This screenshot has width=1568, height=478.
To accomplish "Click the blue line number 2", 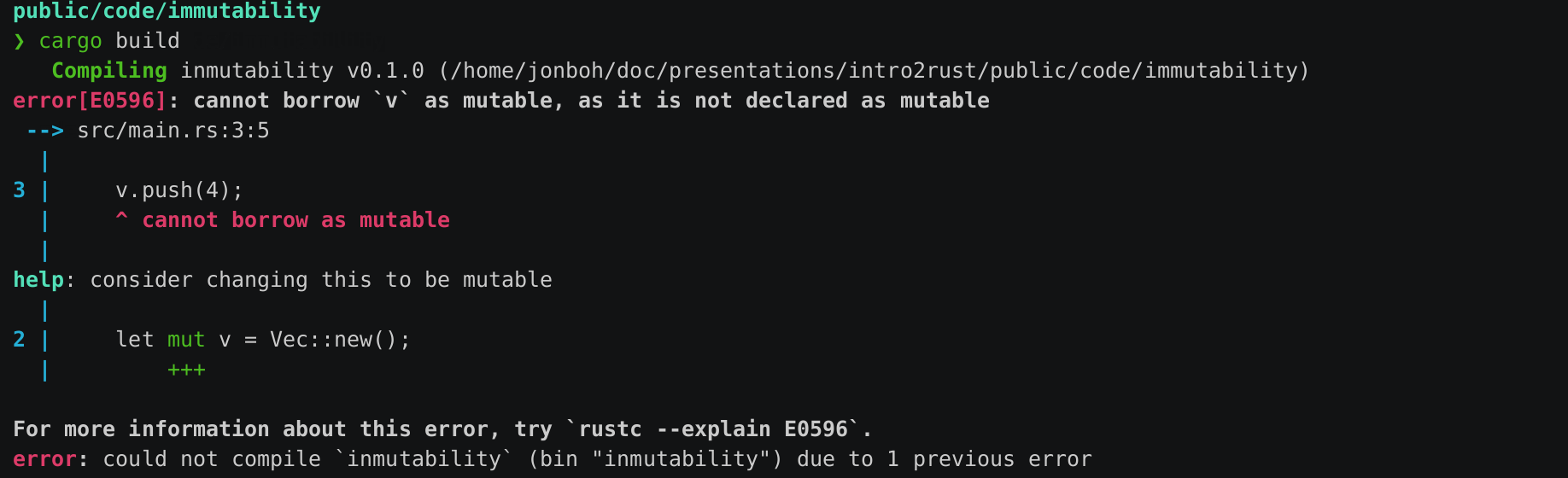I will (x=20, y=339).
